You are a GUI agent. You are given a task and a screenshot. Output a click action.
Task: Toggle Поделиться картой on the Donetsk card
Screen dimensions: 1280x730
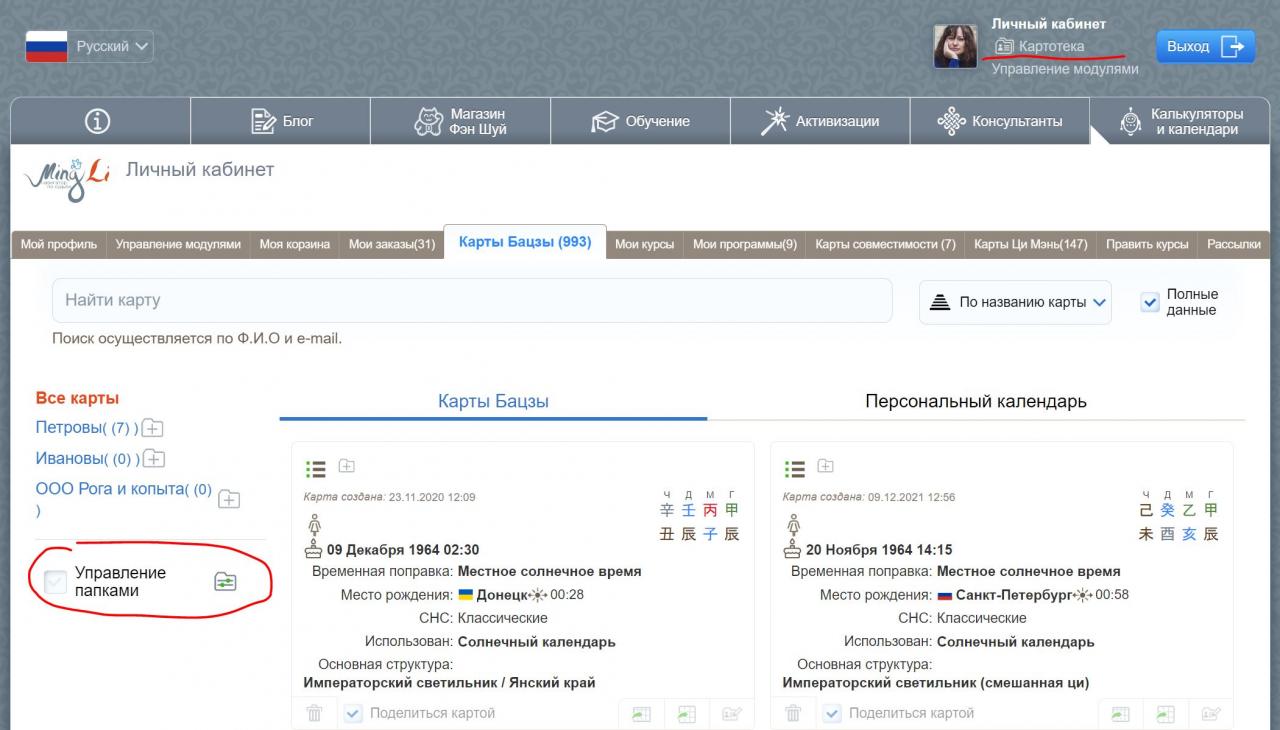pyautogui.click(x=353, y=713)
